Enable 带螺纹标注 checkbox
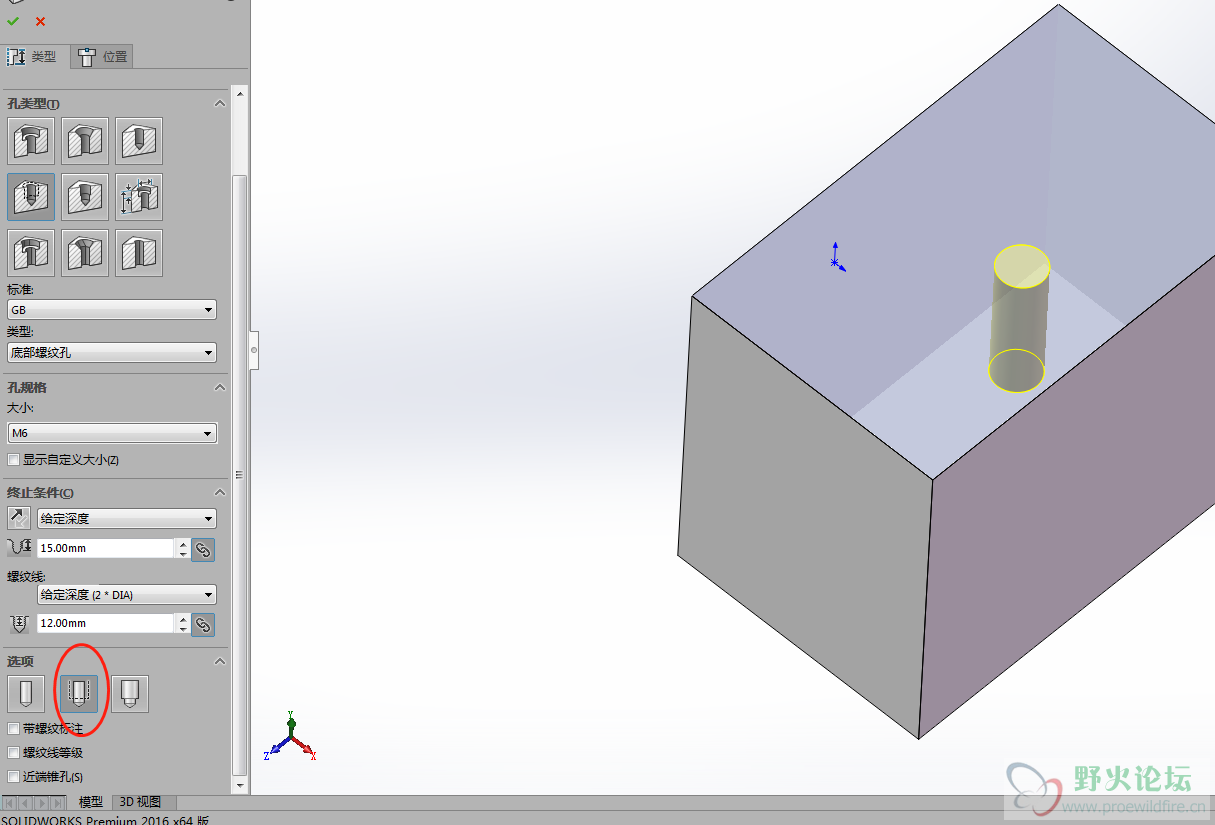Image resolution: width=1215 pixels, height=825 pixels. tap(13, 729)
